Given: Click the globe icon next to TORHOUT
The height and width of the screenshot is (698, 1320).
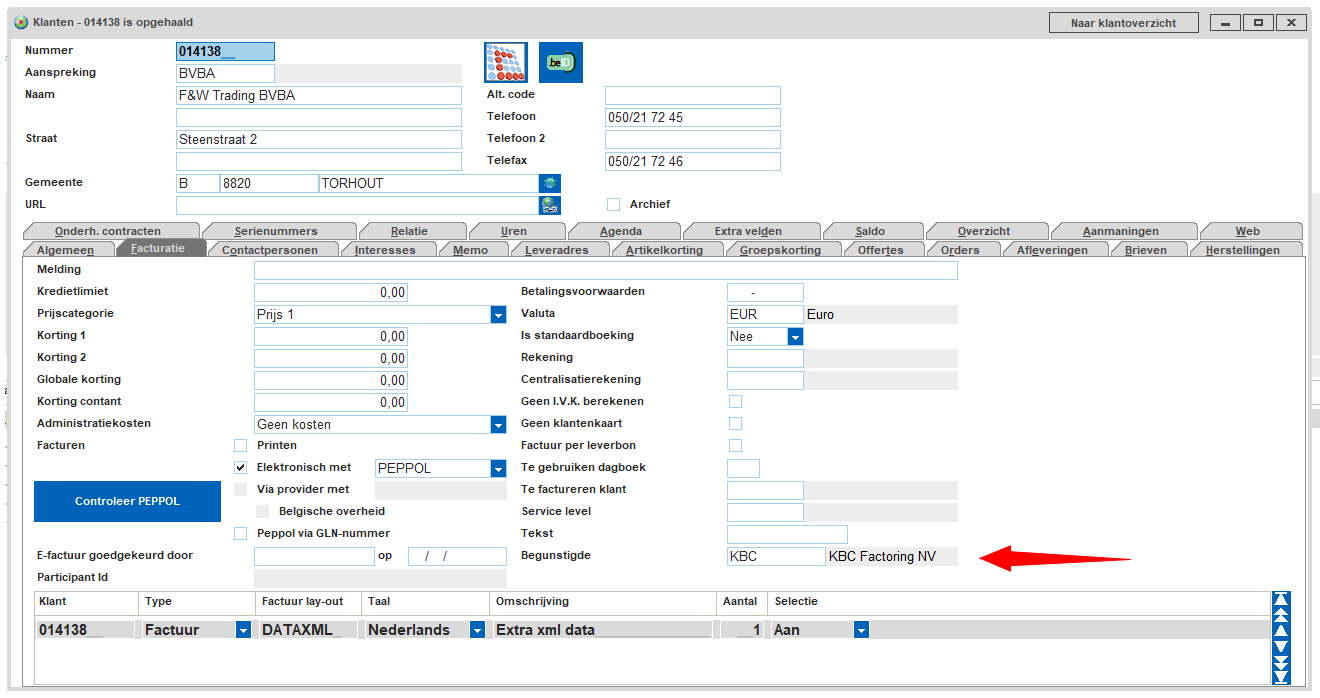Looking at the screenshot, I should (550, 184).
